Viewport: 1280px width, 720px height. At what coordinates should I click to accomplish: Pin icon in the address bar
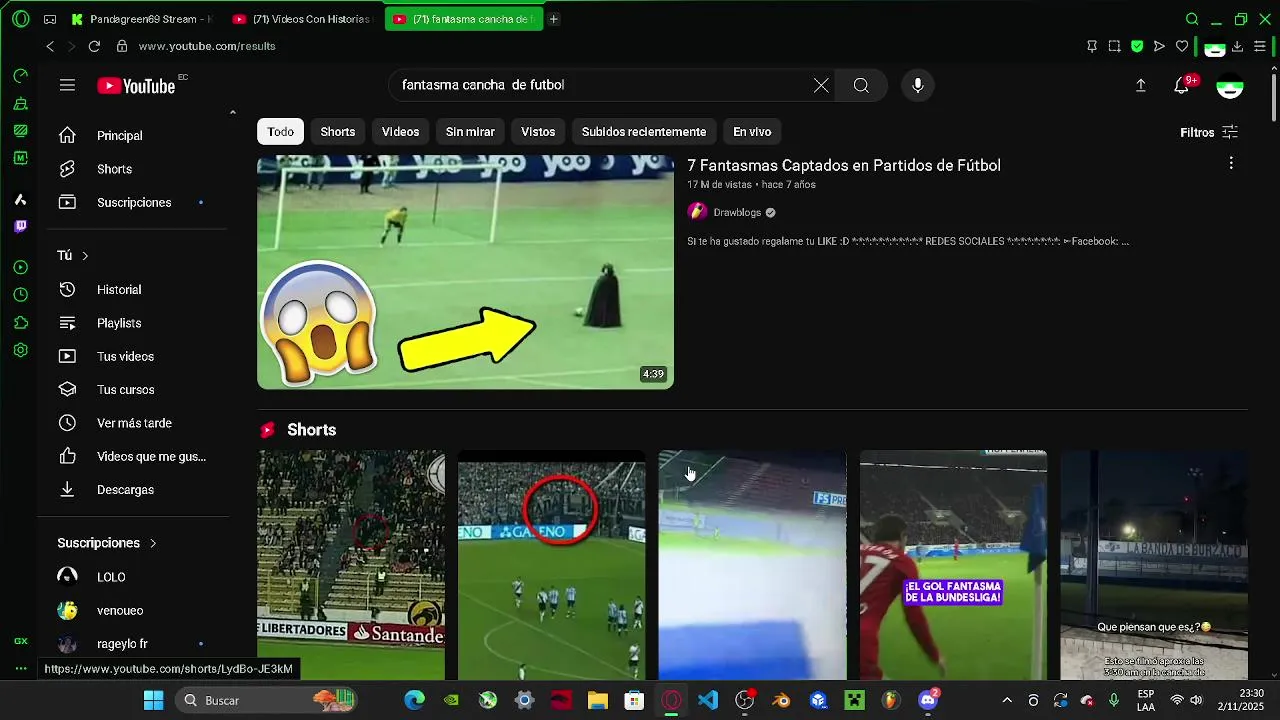click(x=1092, y=46)
